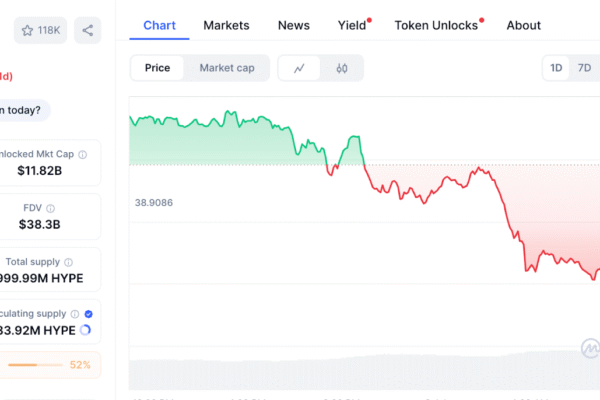Open the About tab
The image size is (600, 400).
(523, 25)
